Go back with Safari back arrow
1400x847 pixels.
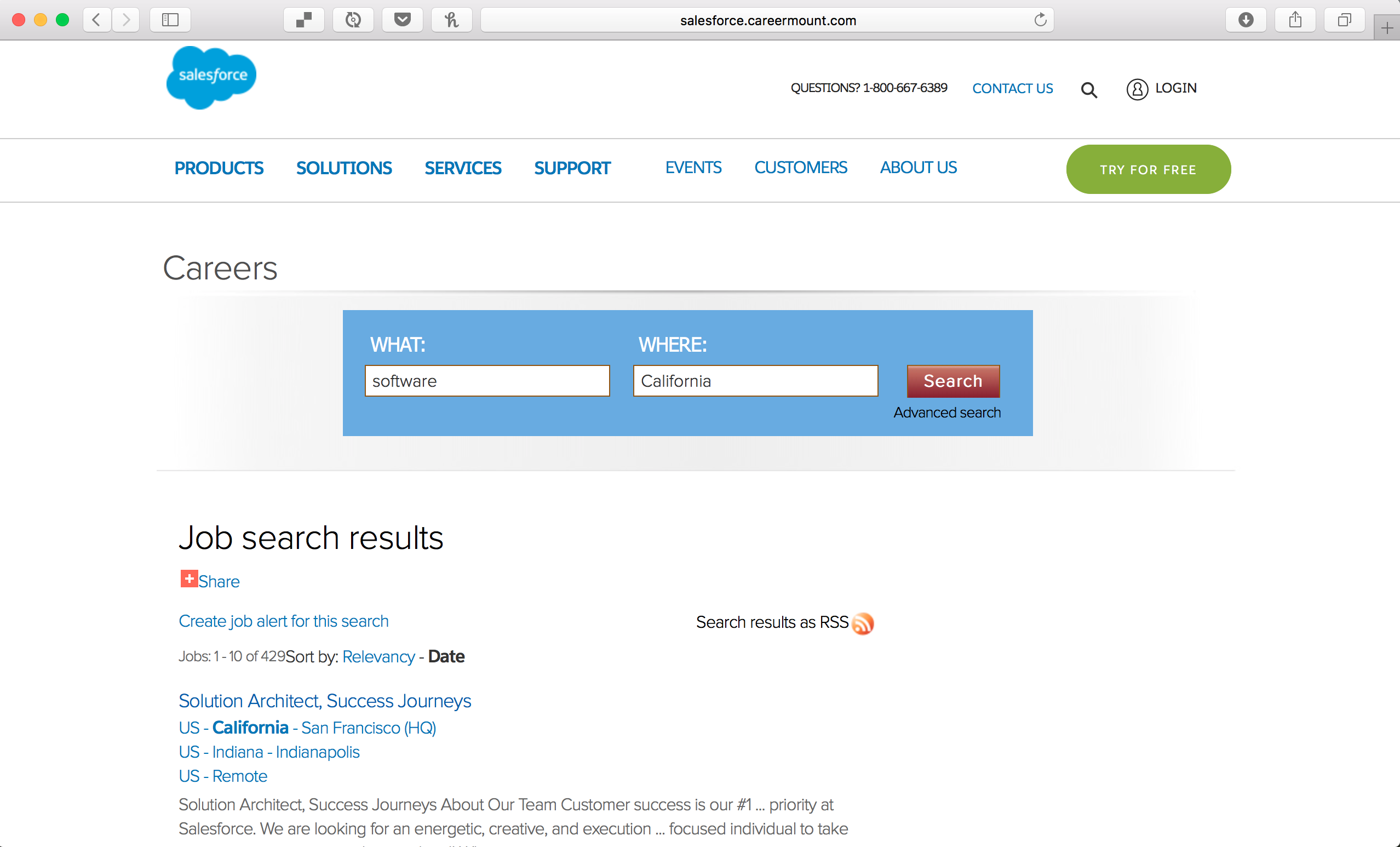tap(96, 20)
